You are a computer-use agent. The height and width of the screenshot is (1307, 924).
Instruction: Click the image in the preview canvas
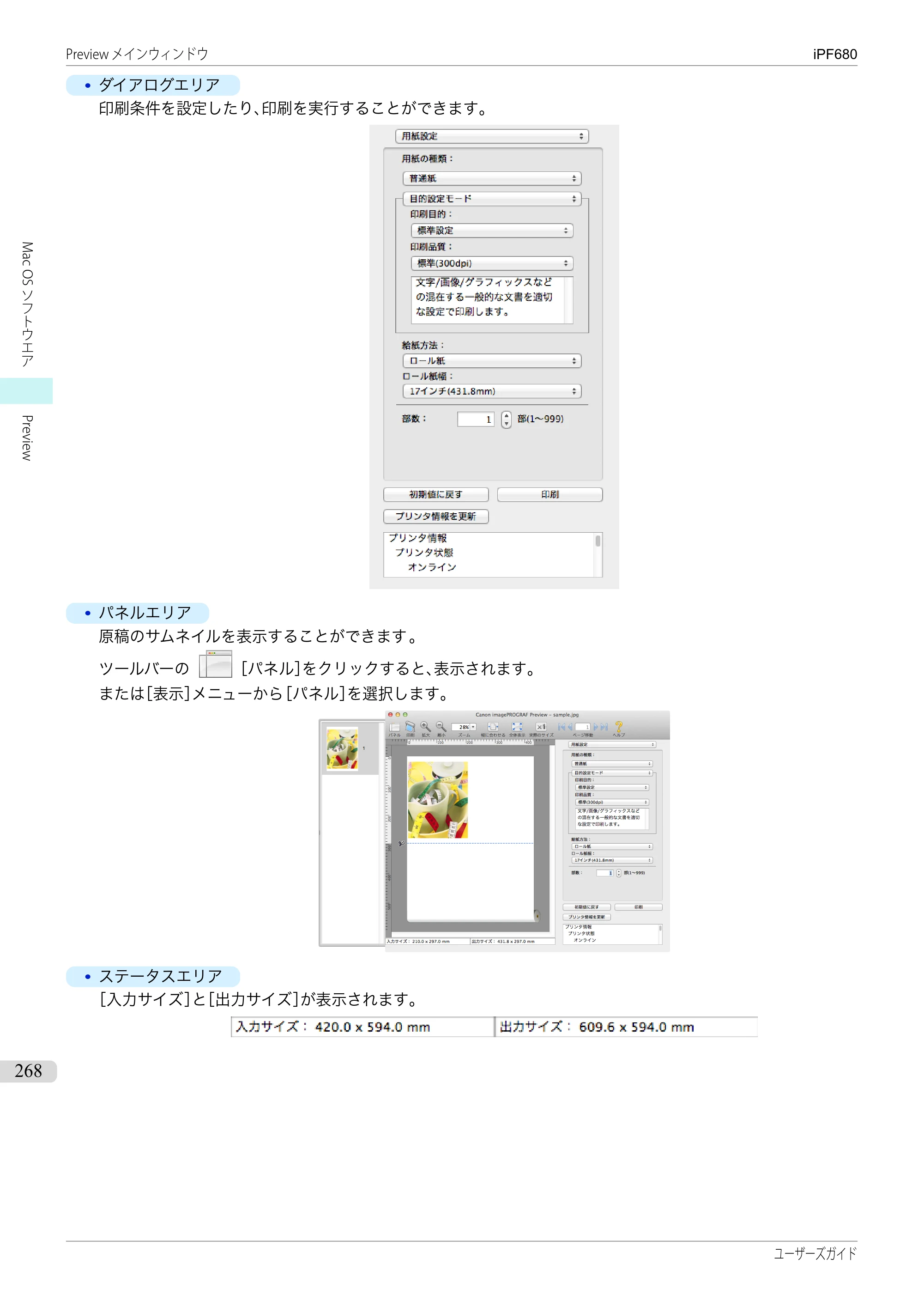point(438,800)
